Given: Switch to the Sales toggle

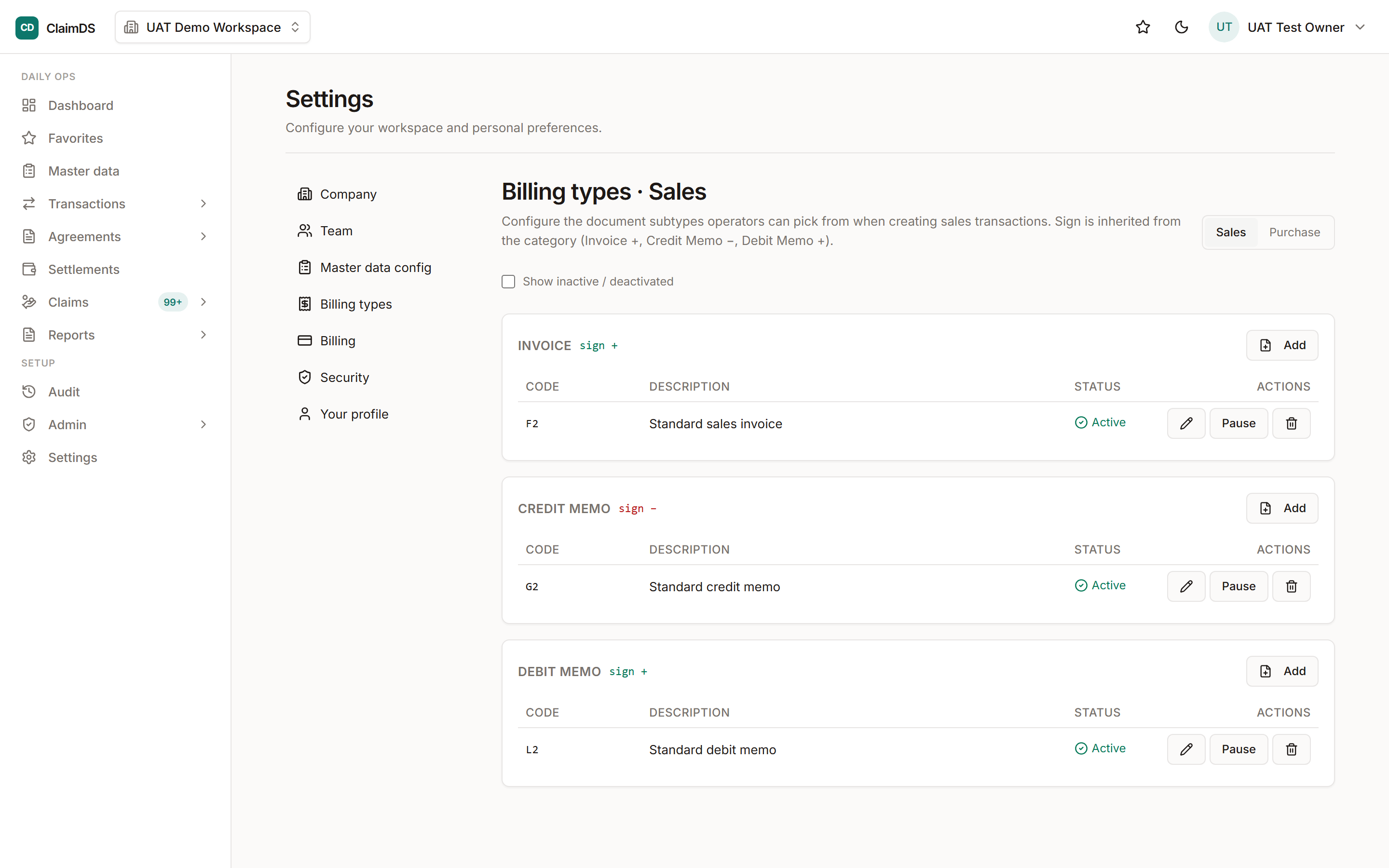Looking at the screenshot, I should [x=1231, y=232].
